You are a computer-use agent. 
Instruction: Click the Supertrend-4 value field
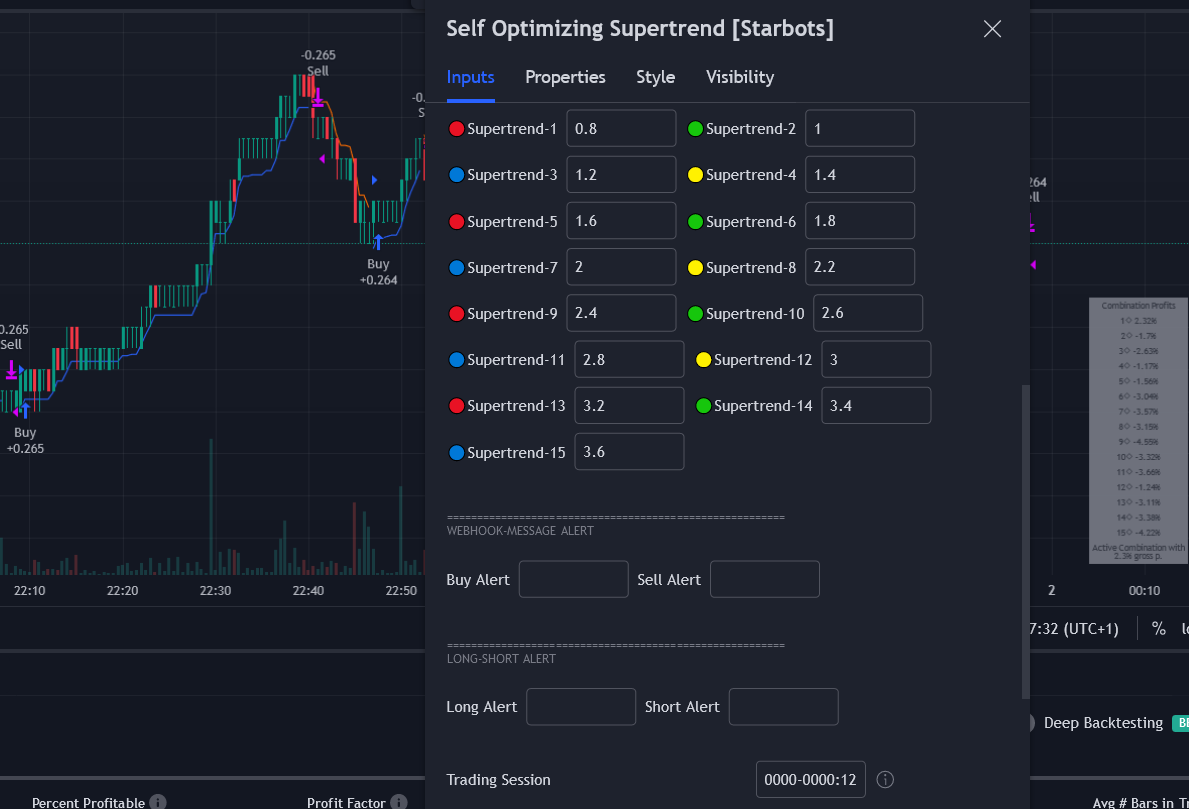tap(860, 175)
